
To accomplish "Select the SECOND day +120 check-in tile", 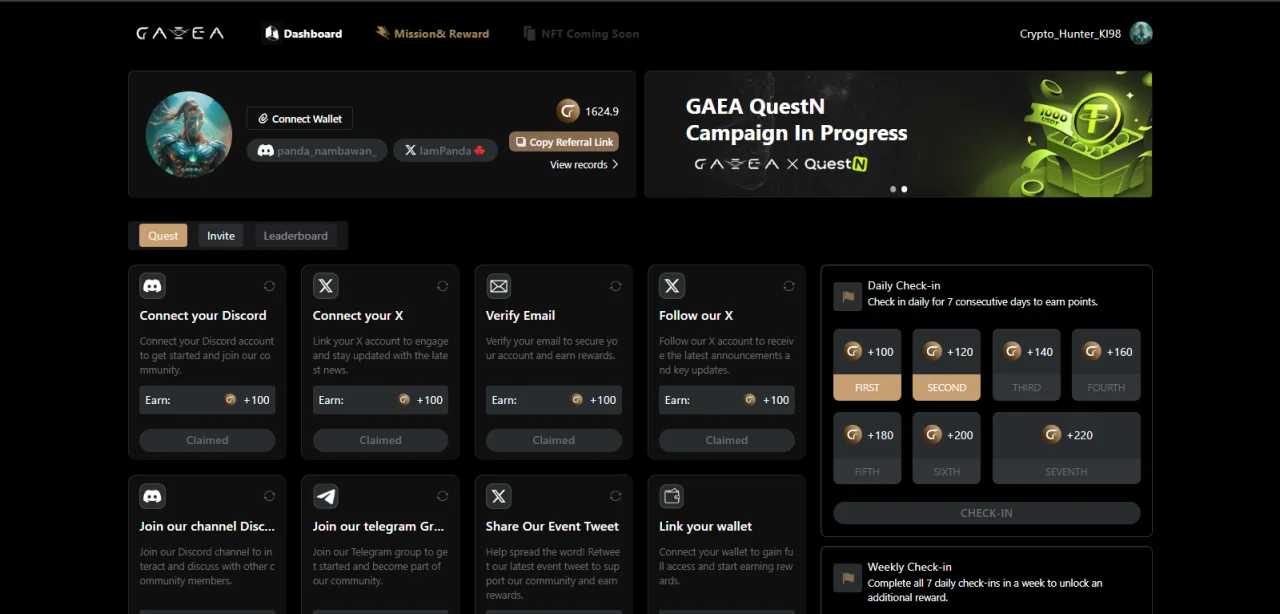I will click(947, 365).
